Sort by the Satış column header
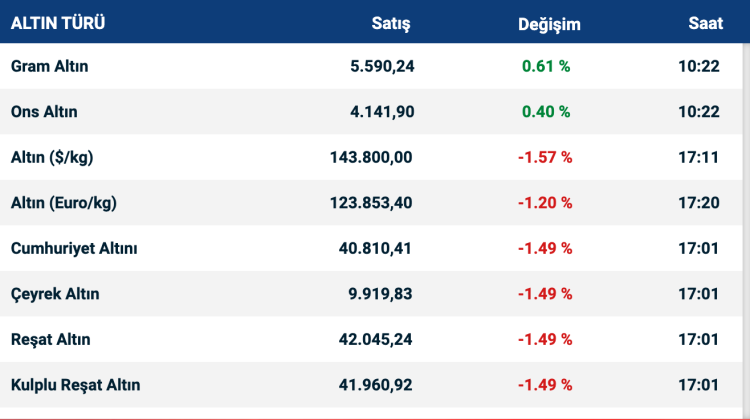This screenshot has width=750, height=420. click(x=391, y=23)
